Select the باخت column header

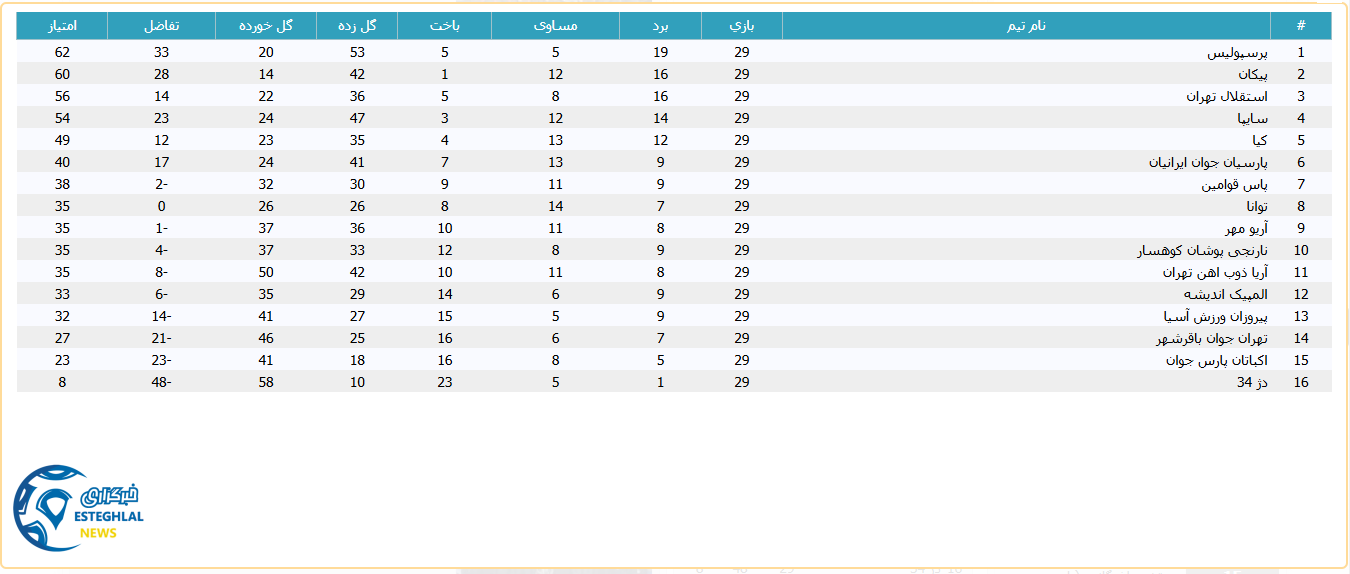(444, 25)
